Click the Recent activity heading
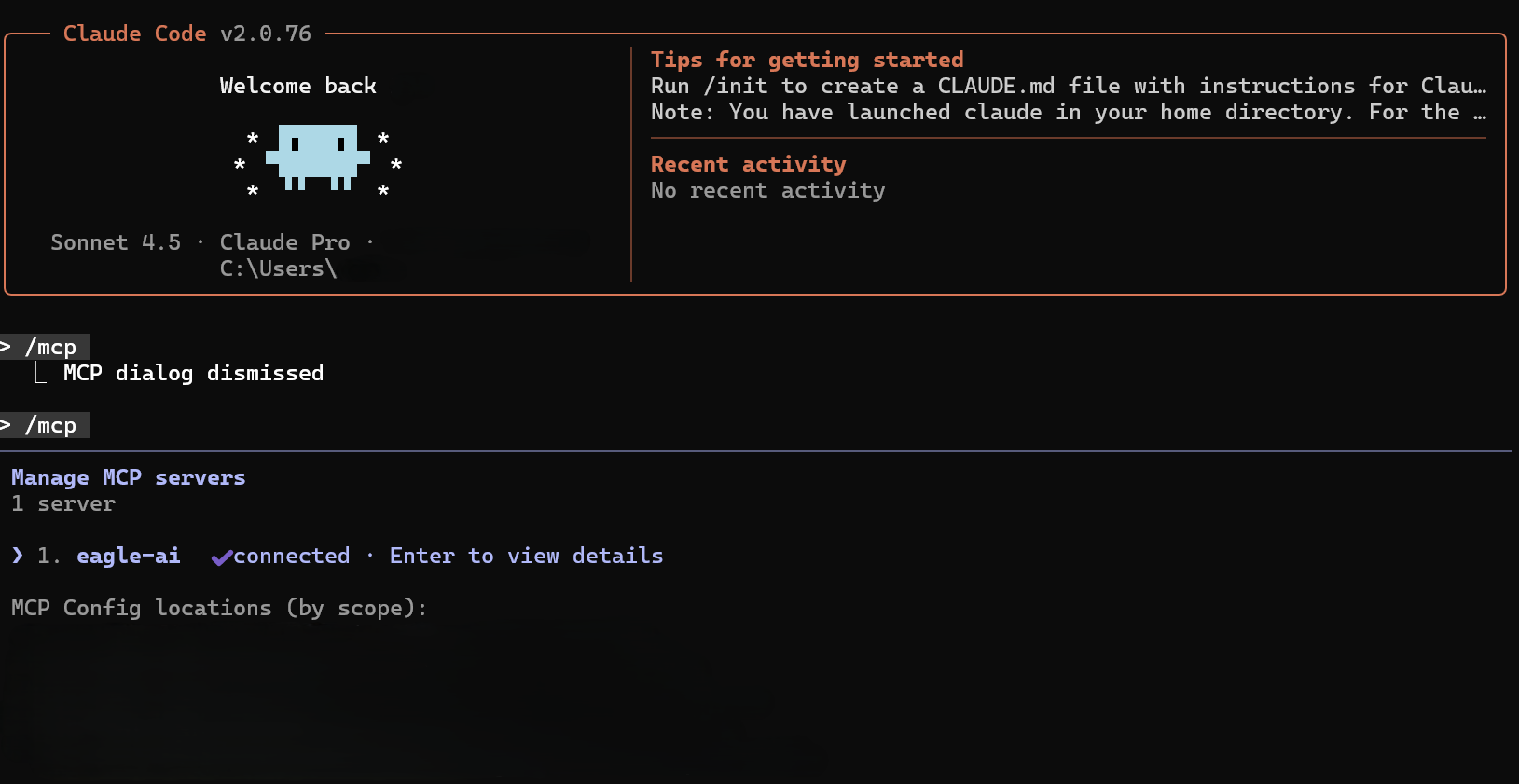Image resolution: width=1519 pixels, height=784 pixels. click(x=749, y=164)
